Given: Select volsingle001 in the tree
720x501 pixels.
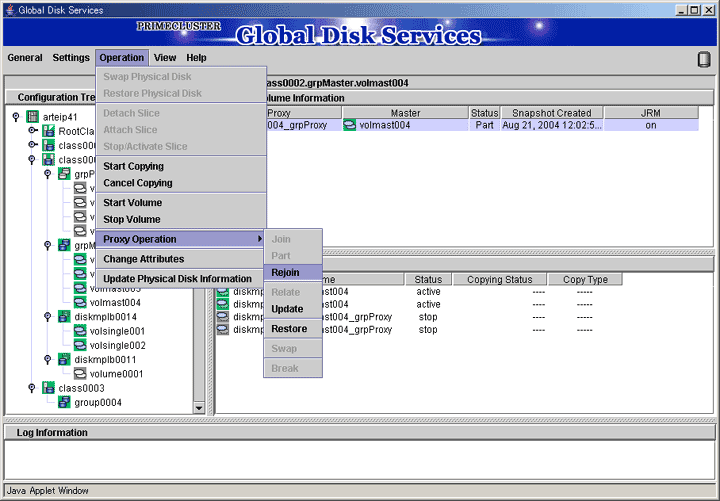Looking at the screenshot, I should point(117,331).
